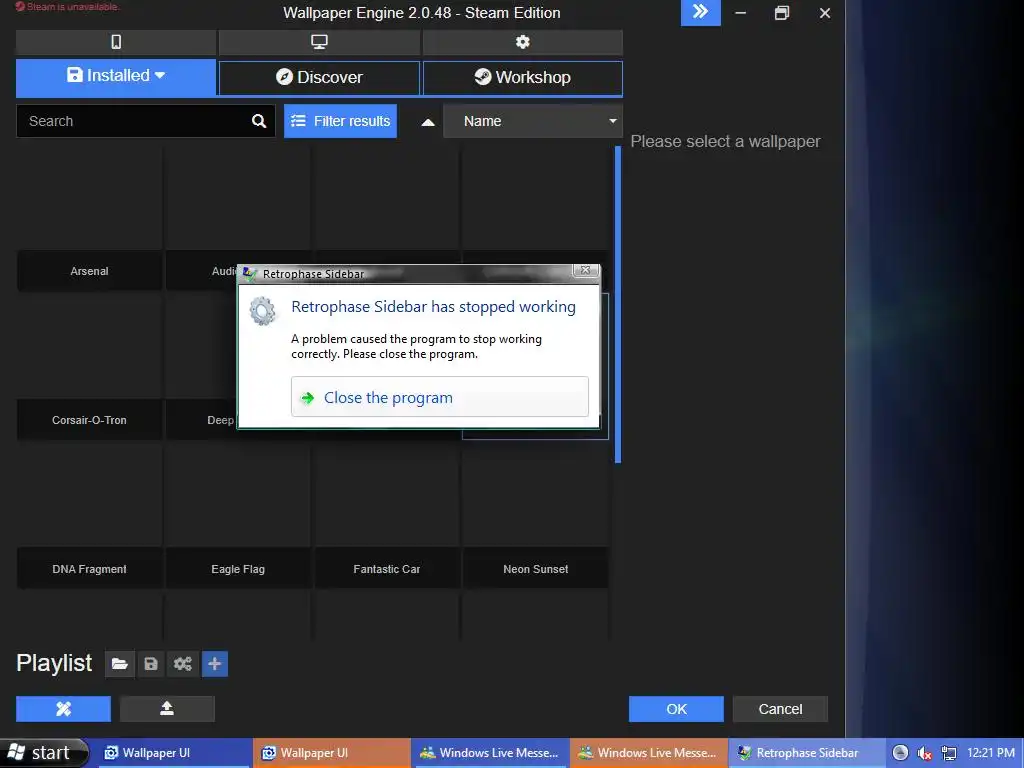The width and height of the screenshot is (1024, 768).
Task: Click the upload wallpaper button
Action: tap(167, 709)
